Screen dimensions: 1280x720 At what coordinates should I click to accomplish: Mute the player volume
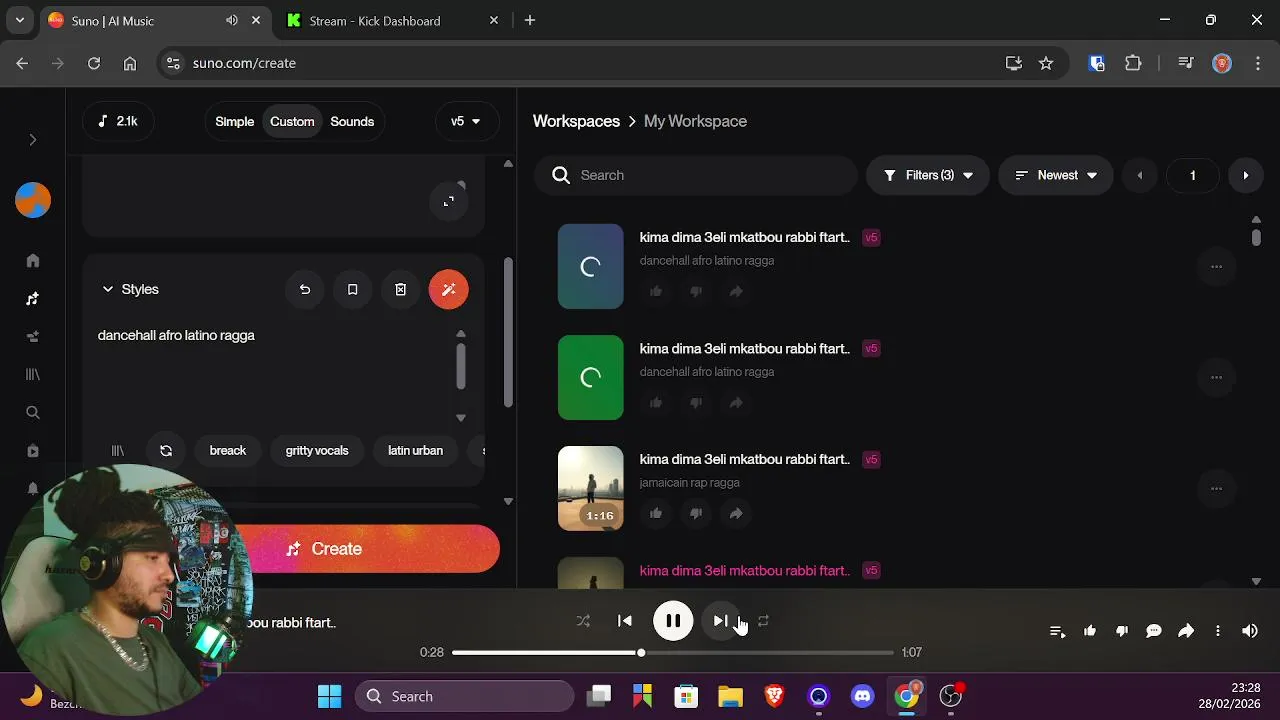[x=1250, y=631]
